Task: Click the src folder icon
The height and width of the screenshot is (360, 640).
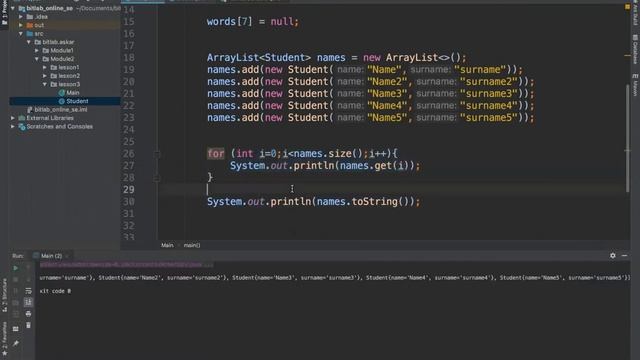Action: [x=30, y=33]
